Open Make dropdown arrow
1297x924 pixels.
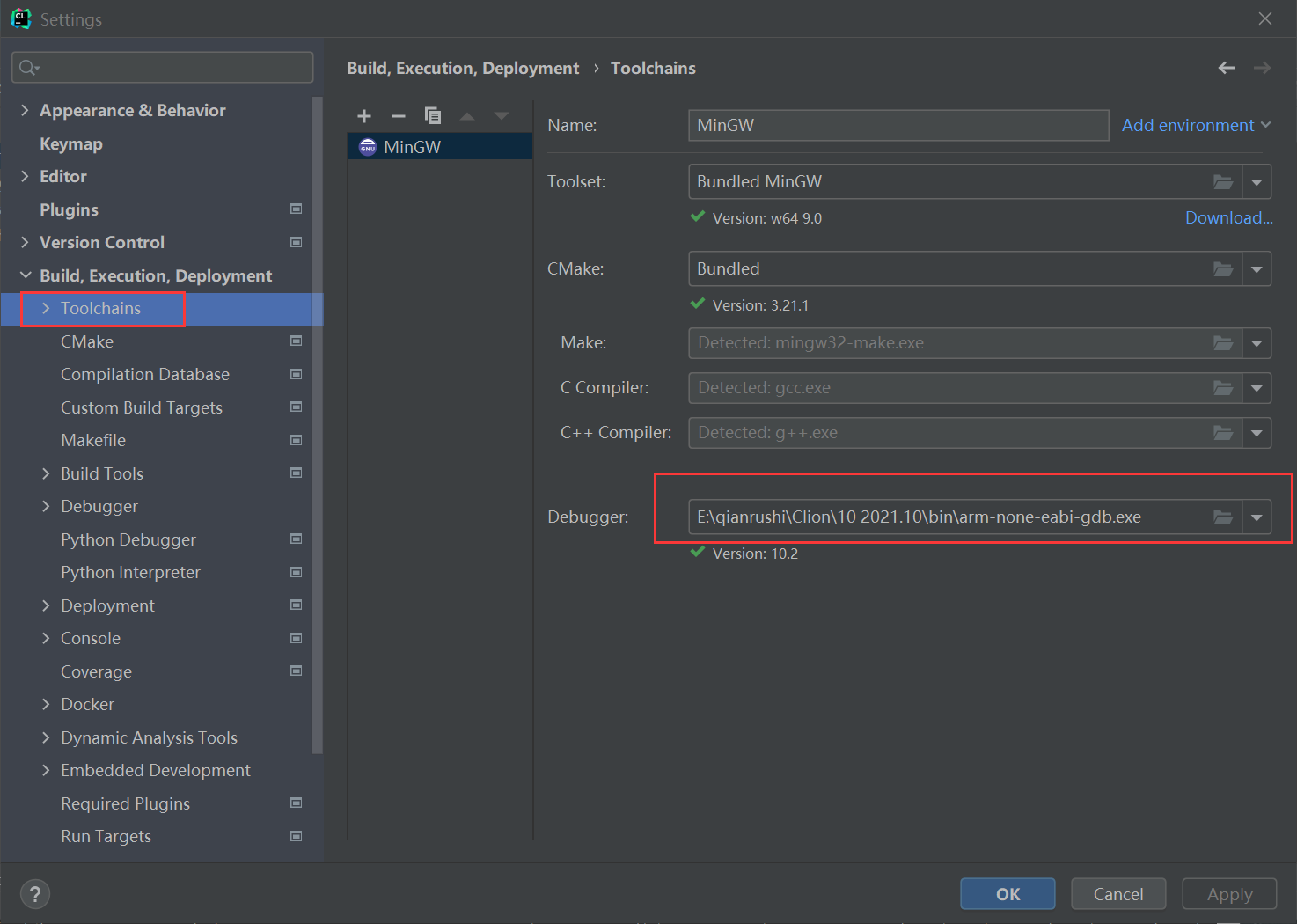pyautogui.click(x=1257, y=343)
